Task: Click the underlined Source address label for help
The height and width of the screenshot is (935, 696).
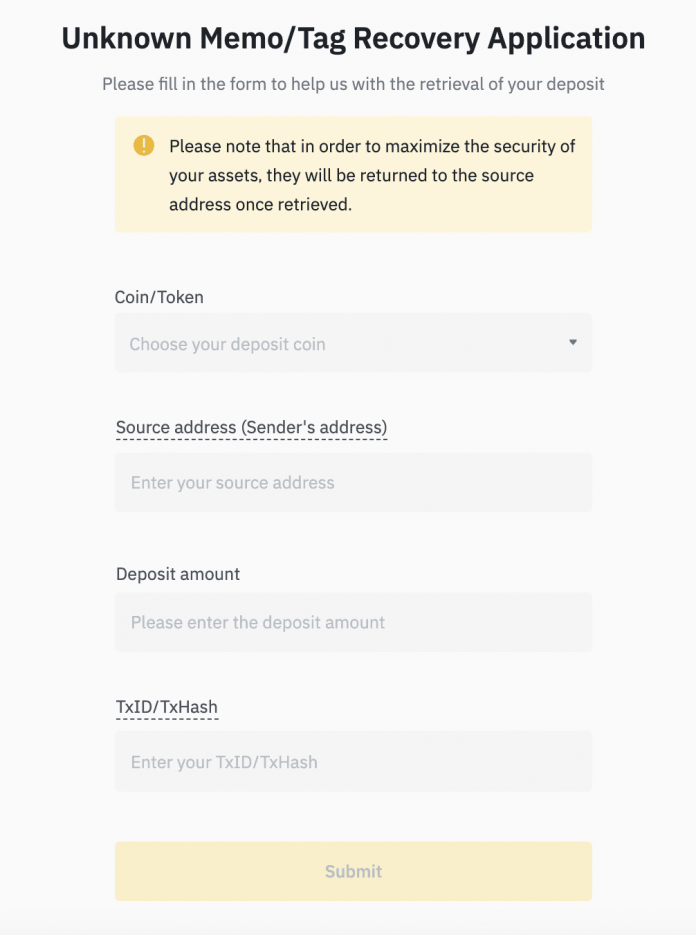Action: tap(252, 426)
